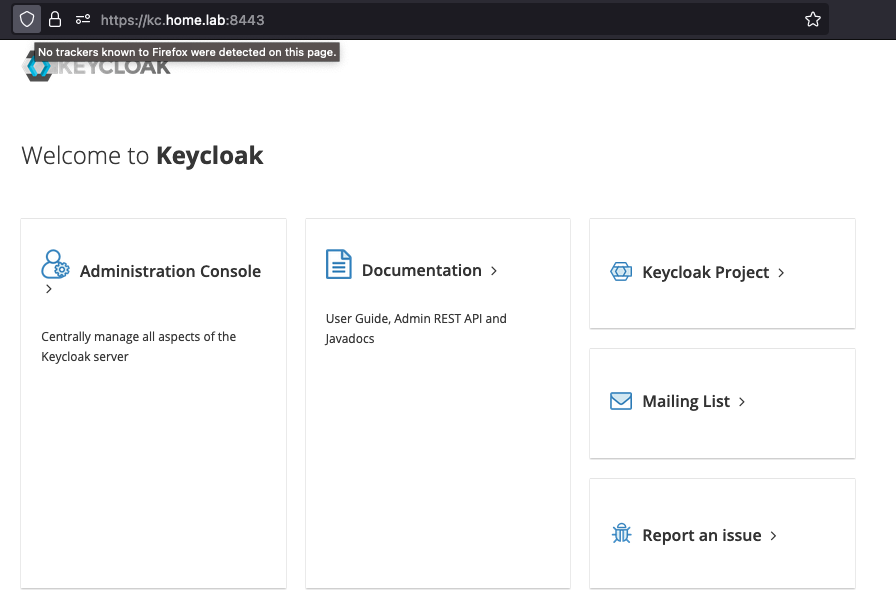Open the Report an issue link
The image size is (896, 609).
pyautogui.click(x=702, y=534)
